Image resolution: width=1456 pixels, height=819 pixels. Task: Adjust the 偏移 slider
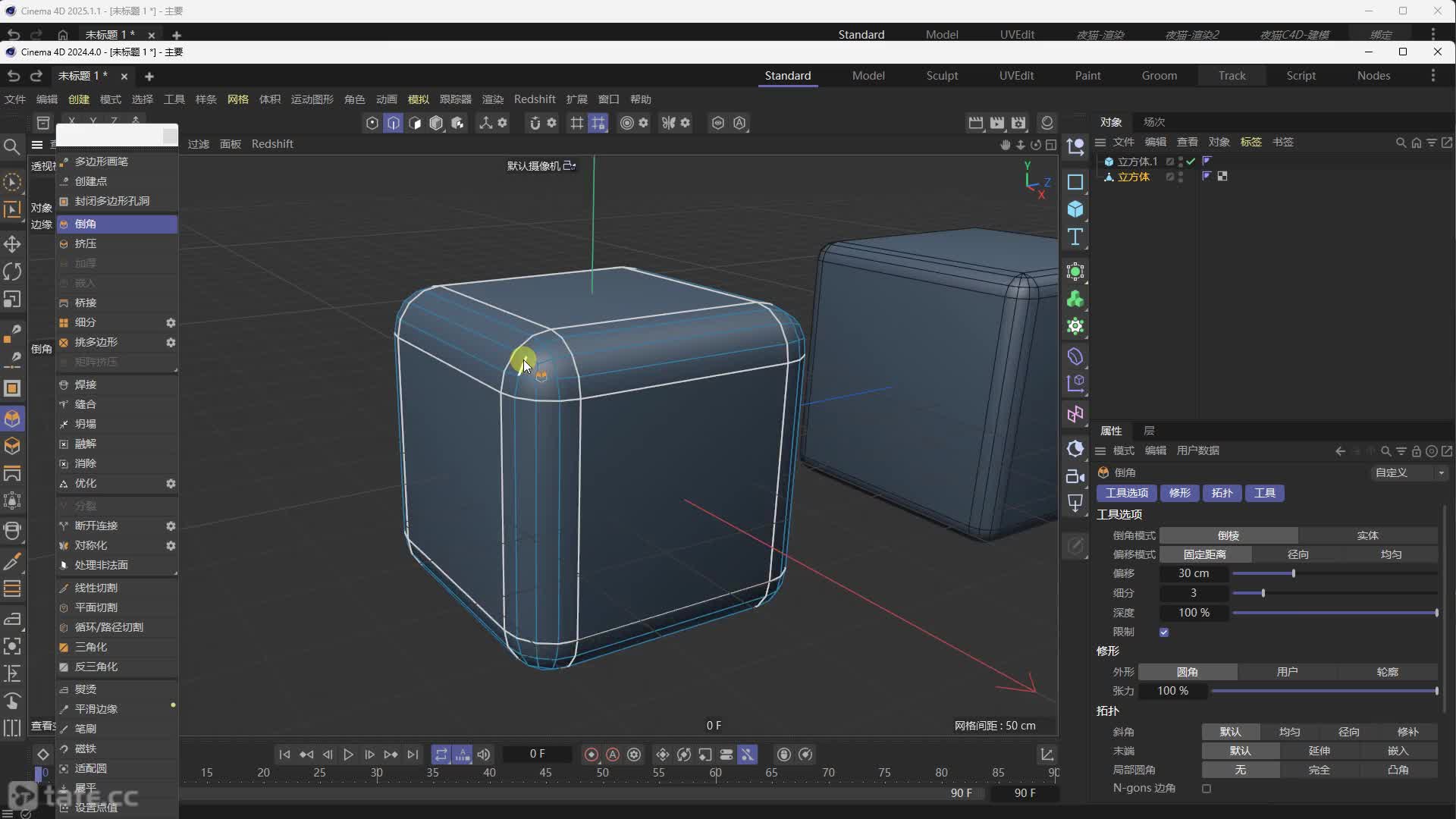click(1335, 574)
